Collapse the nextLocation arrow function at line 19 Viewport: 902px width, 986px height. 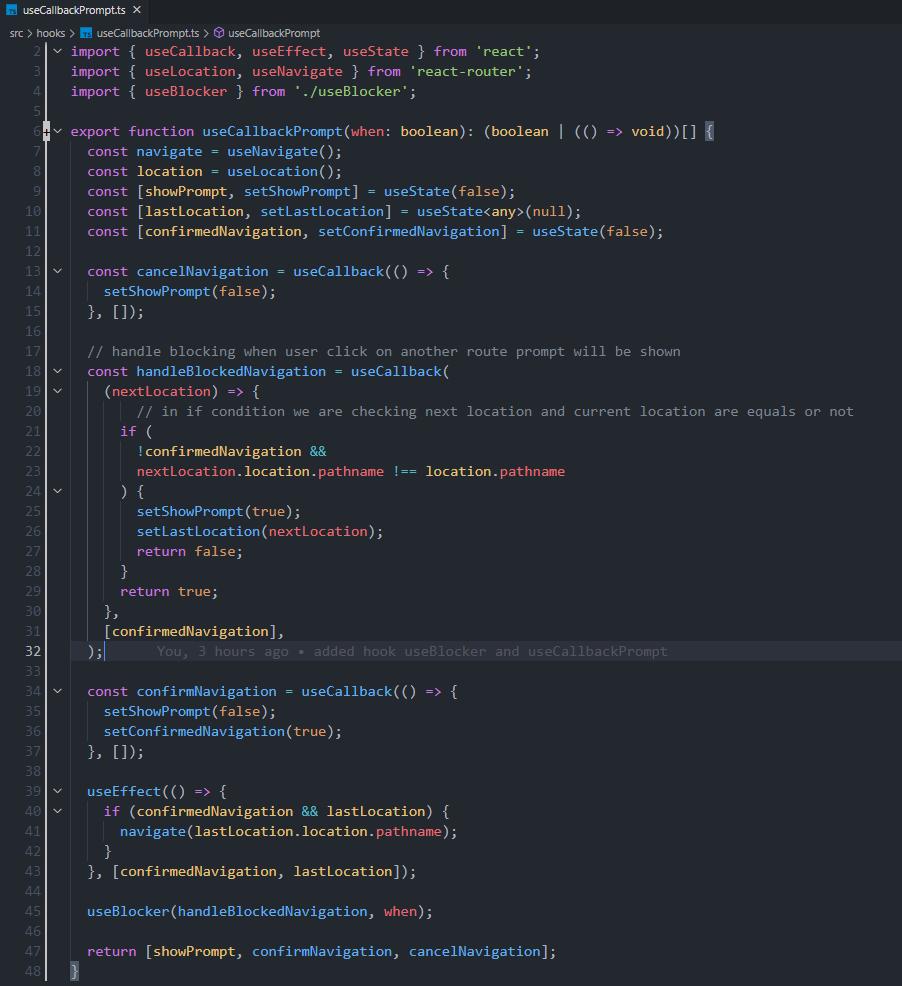[x=56, y=391]
